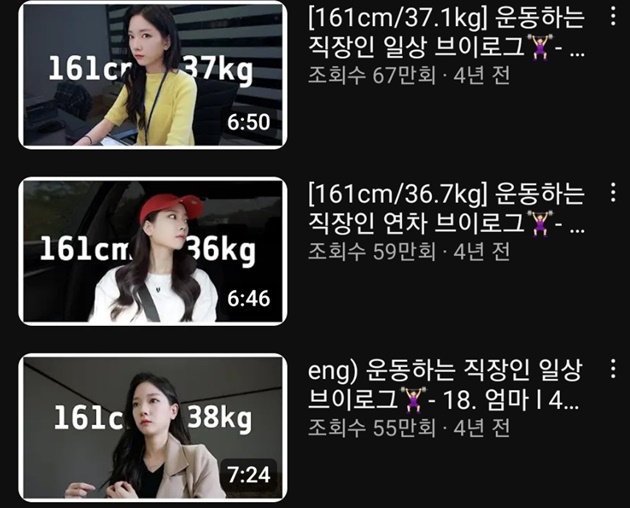Click weightlifter emoji in second video title
The width and height of the screenshot is (630, 508).
click(540, 223)
